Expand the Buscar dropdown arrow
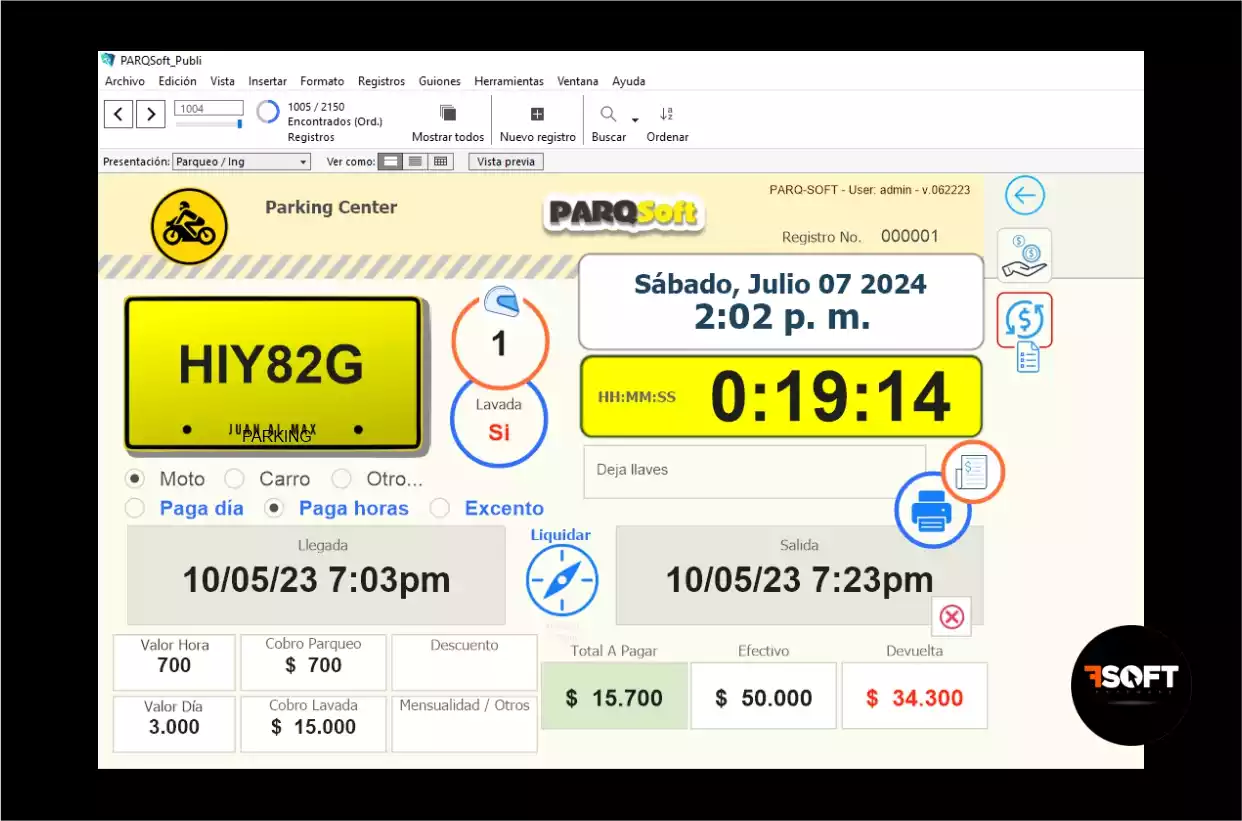This screenshot has width=1242, height=821. point(635,120)
